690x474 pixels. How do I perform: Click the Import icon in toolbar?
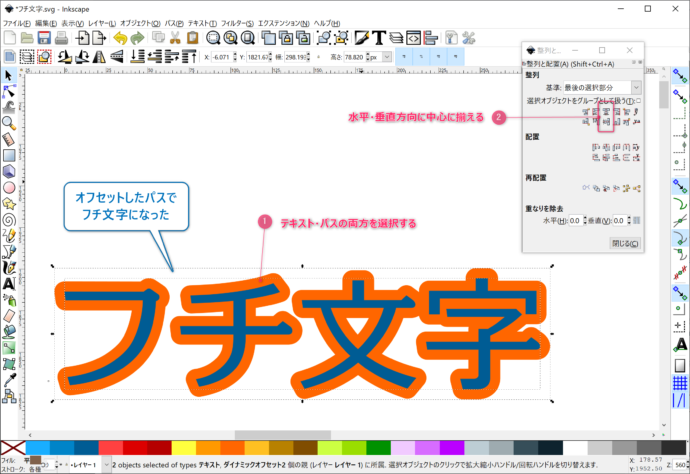pos(82,38)
